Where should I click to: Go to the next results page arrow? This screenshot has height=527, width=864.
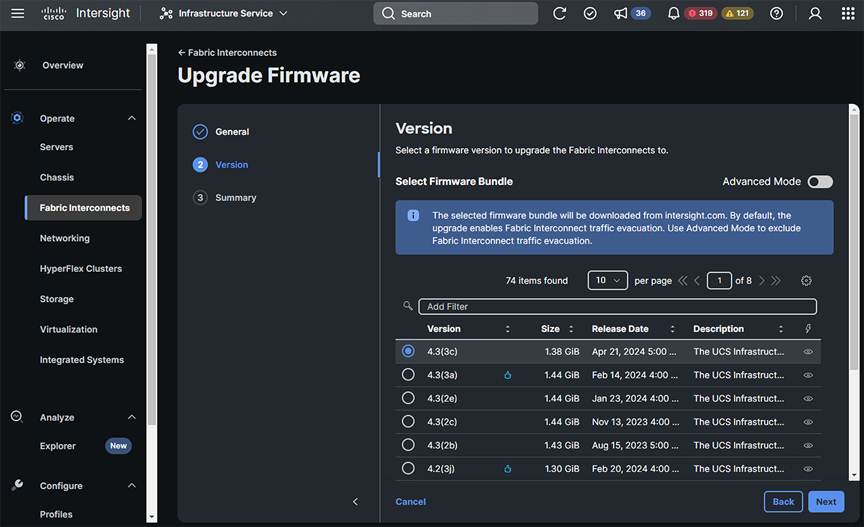(762, 281)
